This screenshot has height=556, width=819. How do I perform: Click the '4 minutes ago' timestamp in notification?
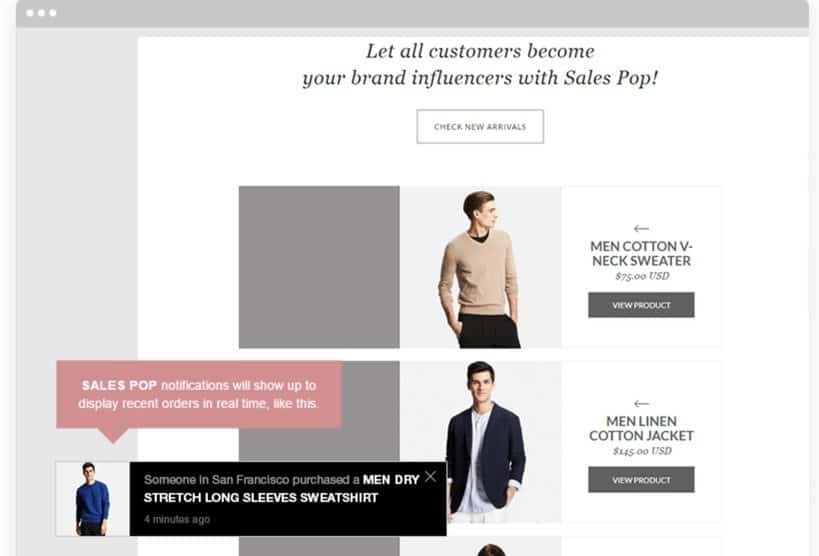coord(177,519)
